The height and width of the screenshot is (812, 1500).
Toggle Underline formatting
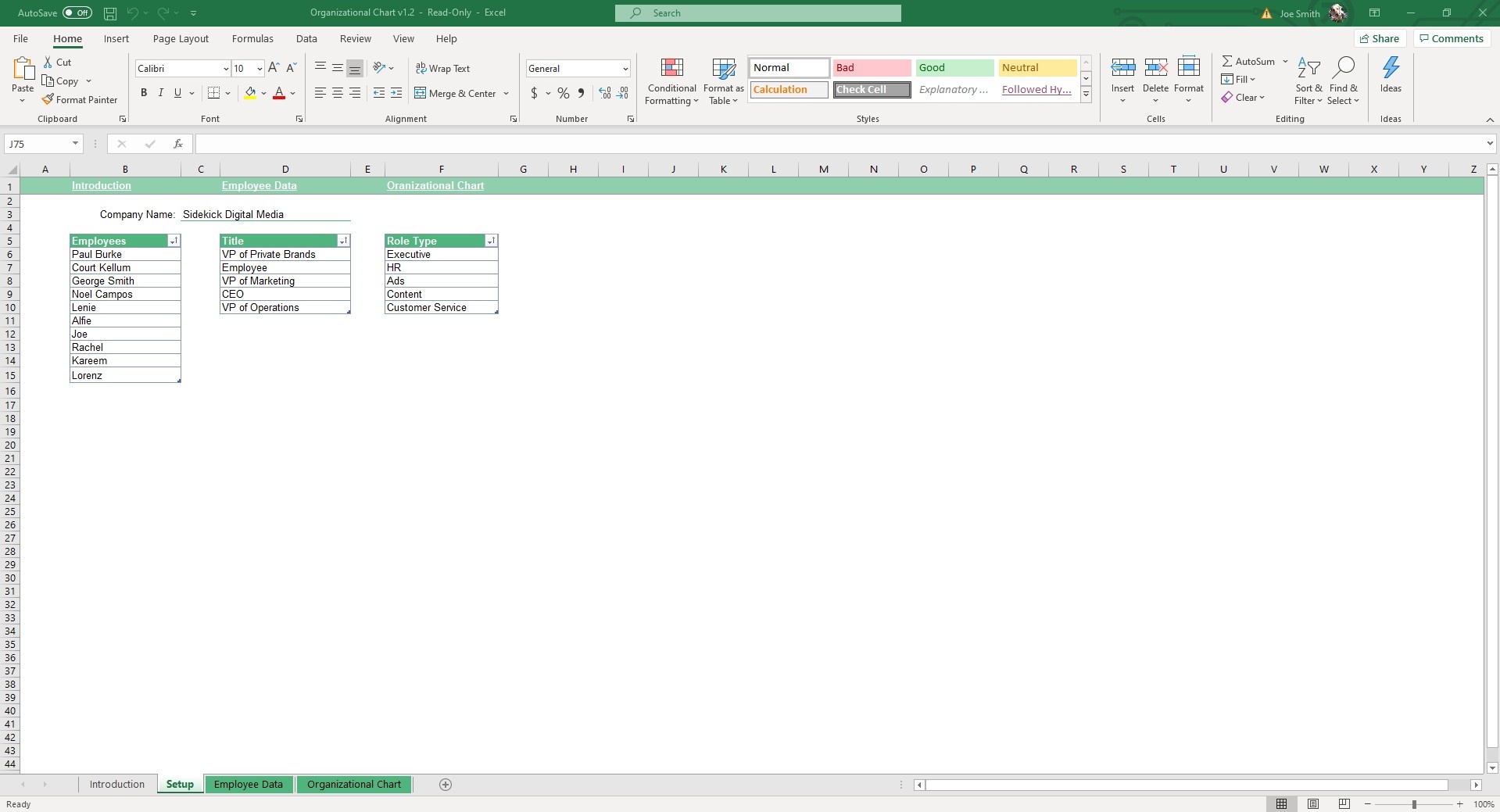pyautogui.click(x=178, y=93)
